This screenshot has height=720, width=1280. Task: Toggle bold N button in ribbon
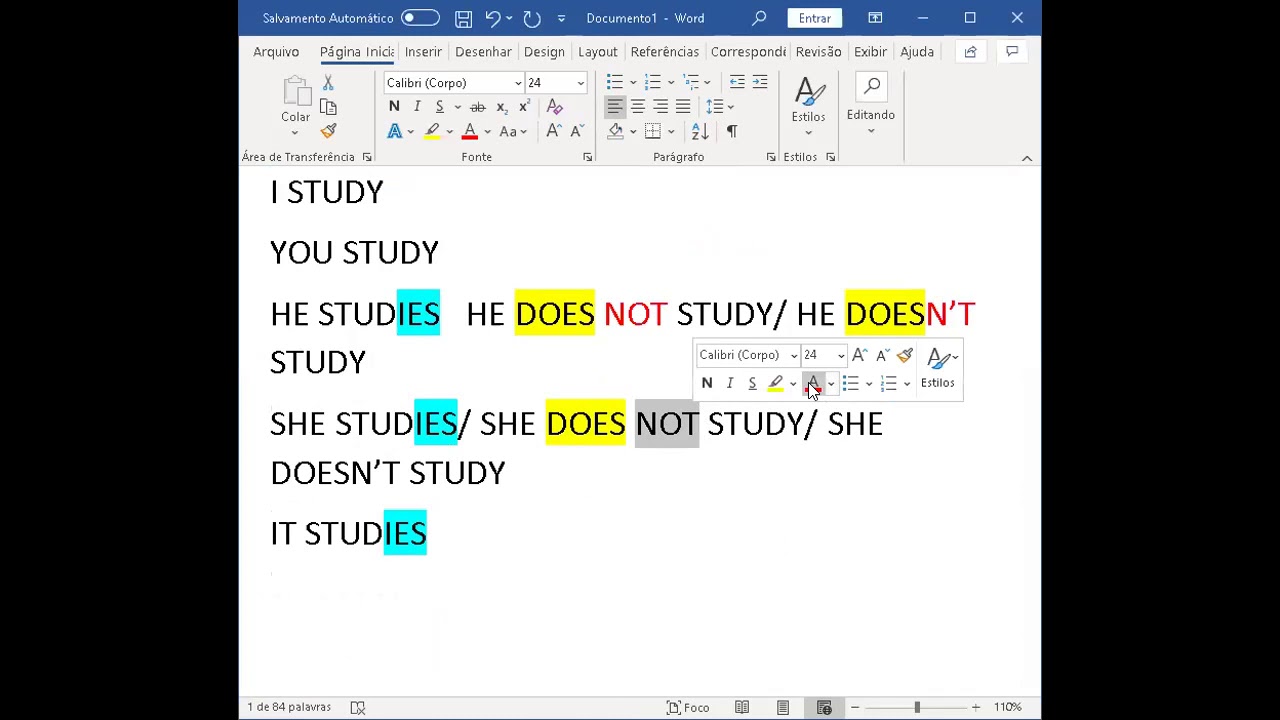coord(394,107)
